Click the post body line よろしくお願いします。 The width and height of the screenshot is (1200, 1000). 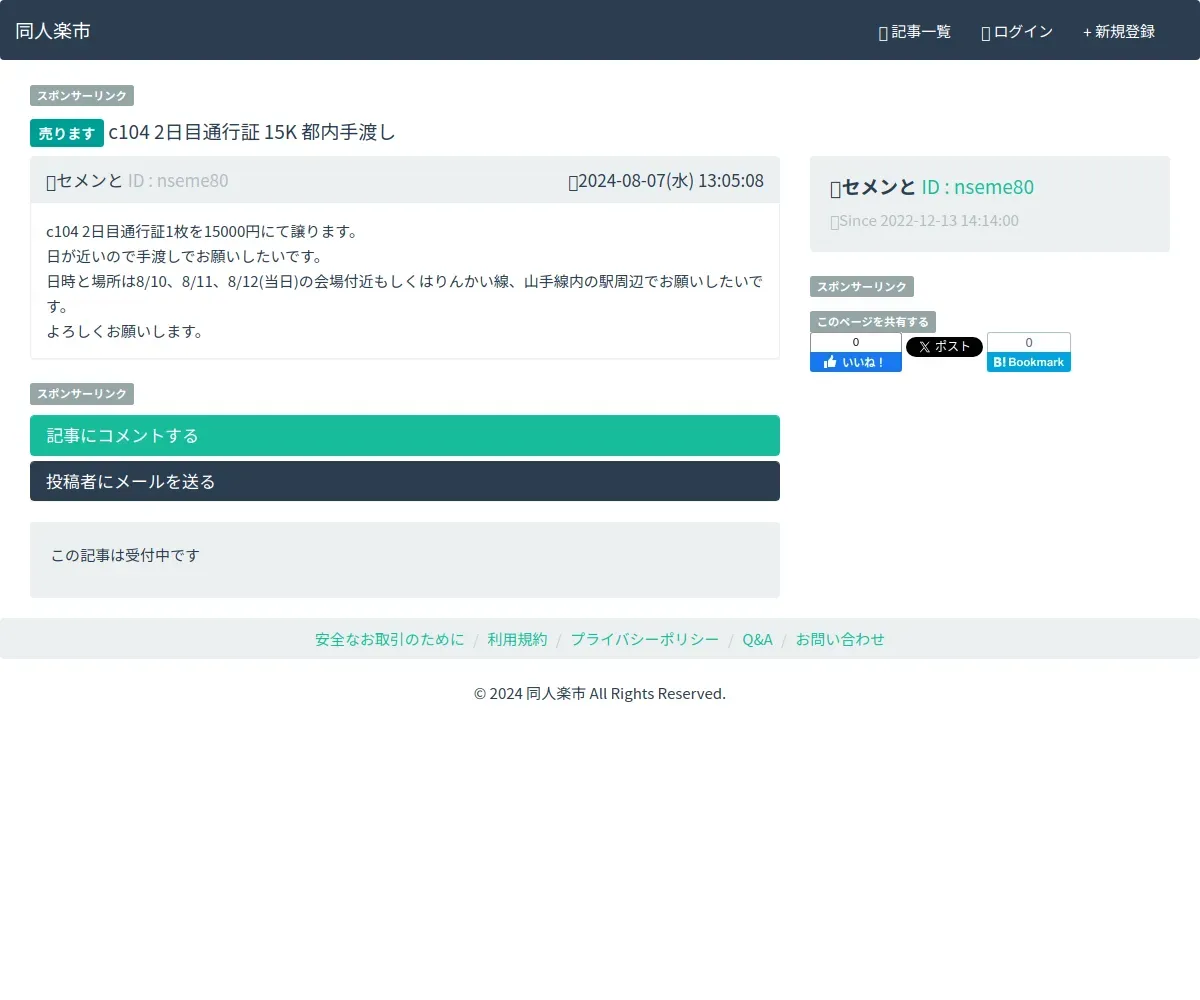125,331
